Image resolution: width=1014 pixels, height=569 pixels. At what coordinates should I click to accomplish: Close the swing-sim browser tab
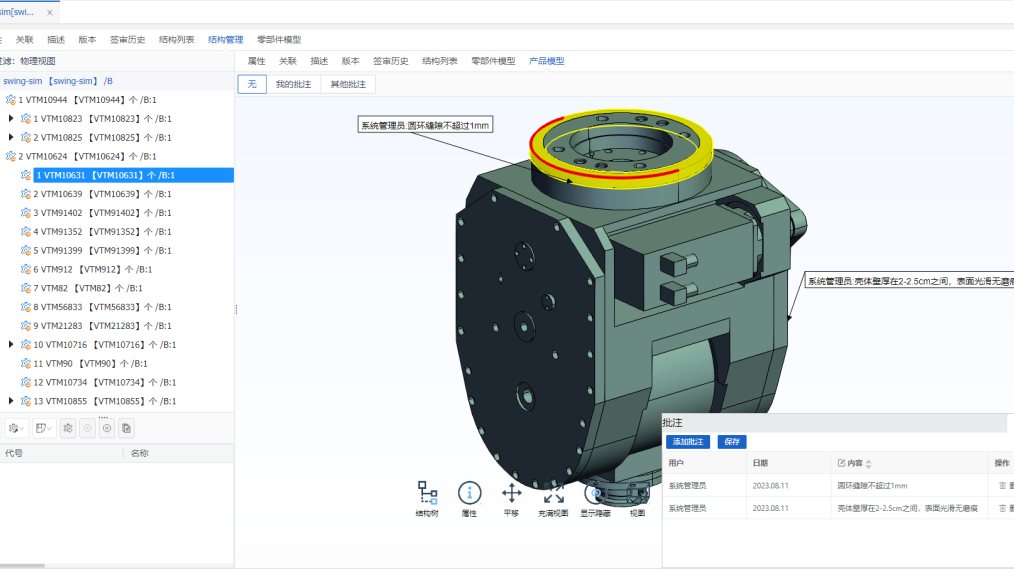[x=50, y=12]
